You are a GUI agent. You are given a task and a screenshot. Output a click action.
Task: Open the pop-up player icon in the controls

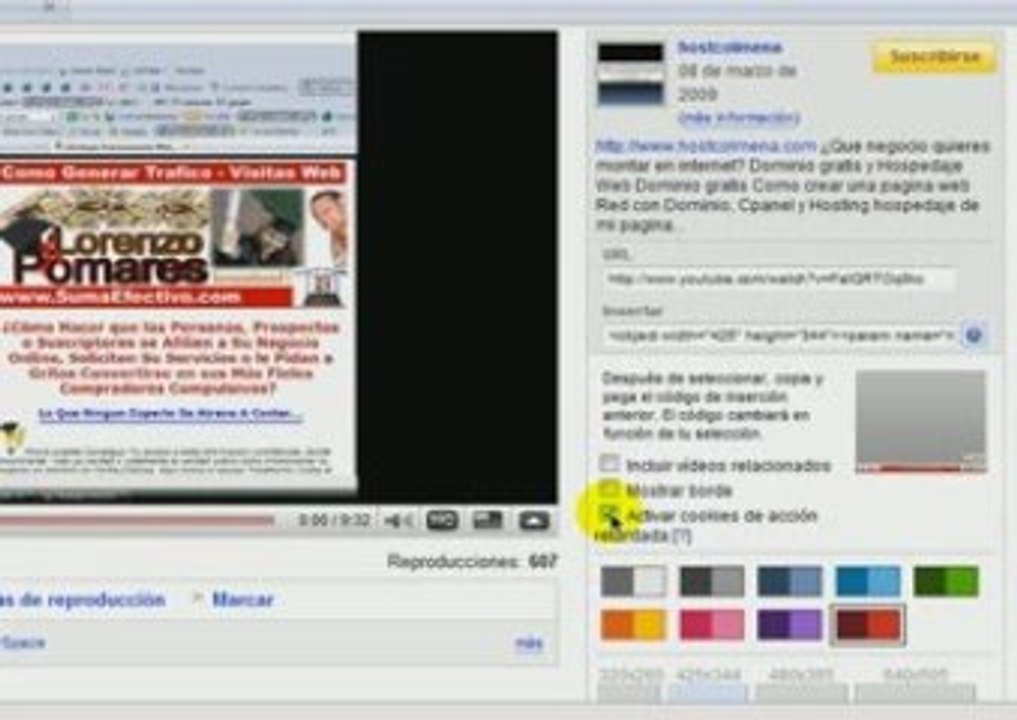[534, 520]
